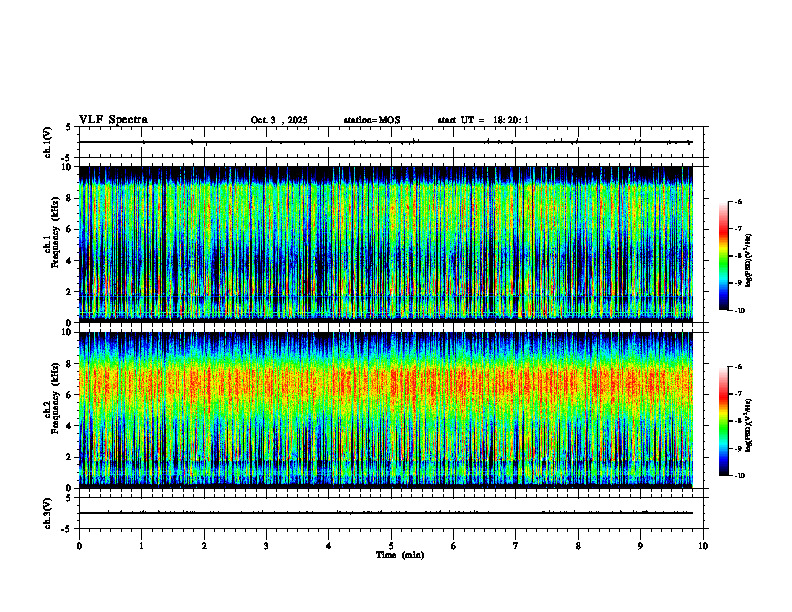Image resolution: width=792 pixels, height=612 pixels.
Task: Click the ch.2 spectrogram color bar
Action: [x=723, y=421]
